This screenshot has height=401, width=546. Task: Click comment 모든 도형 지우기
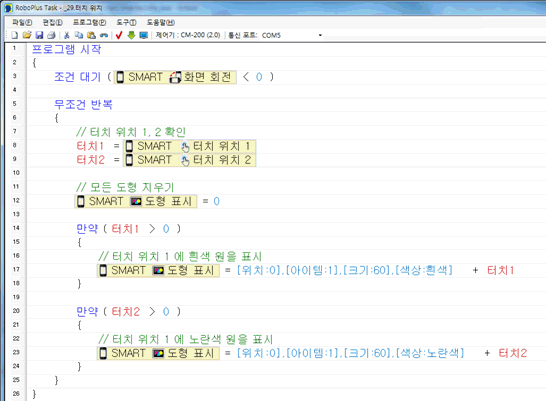(125, 188)
